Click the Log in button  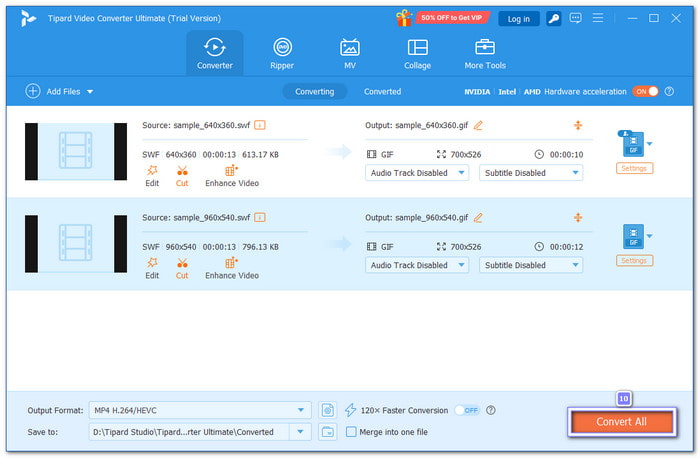coord(519,18)
